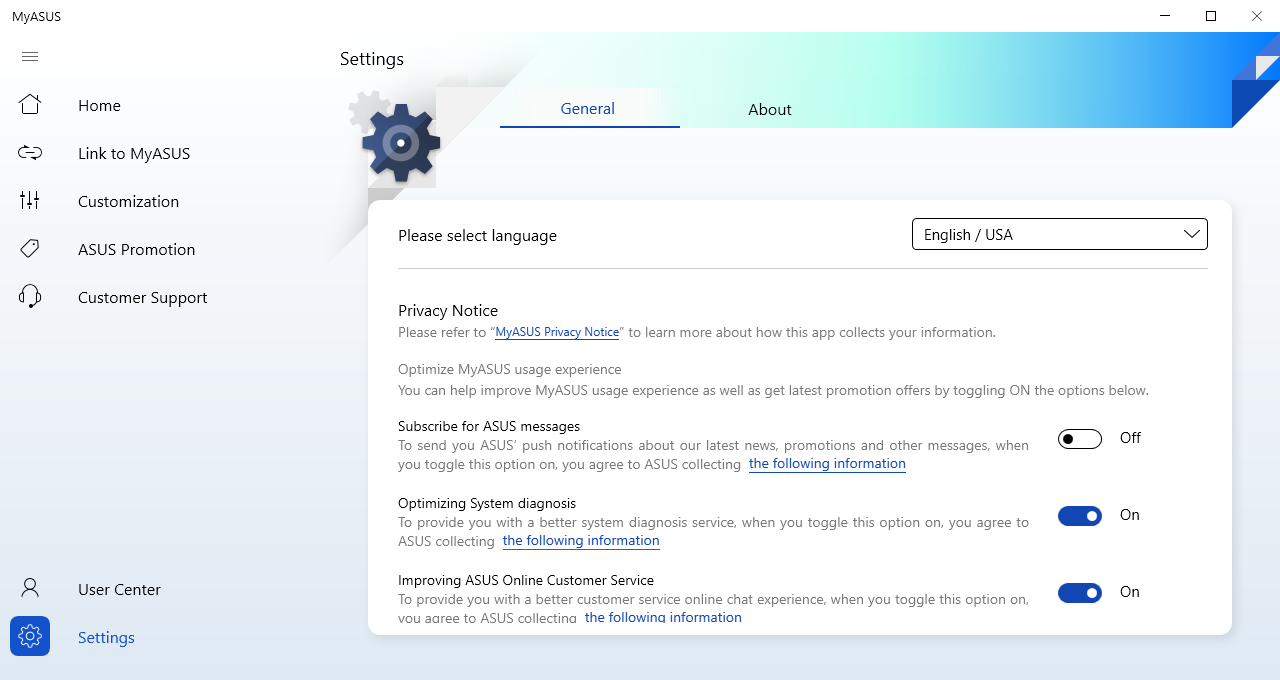Click the "Please select language" label
This screenshot has height=680, width=1280.
[477, 235]
